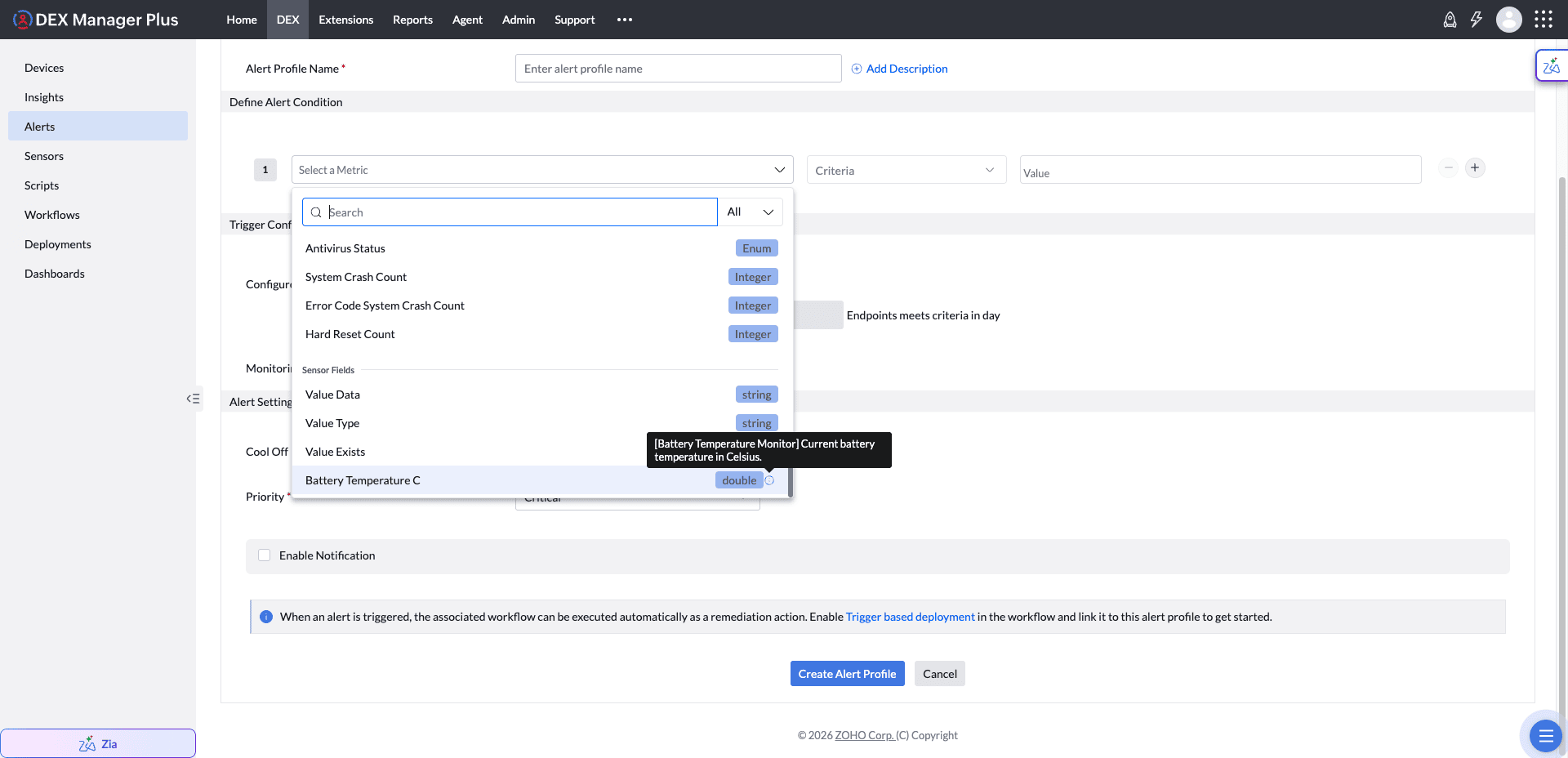Click the plus icon to add condition row
Image resolution: width=1568 pixels, height=758 pixels.
(1475, 167)
